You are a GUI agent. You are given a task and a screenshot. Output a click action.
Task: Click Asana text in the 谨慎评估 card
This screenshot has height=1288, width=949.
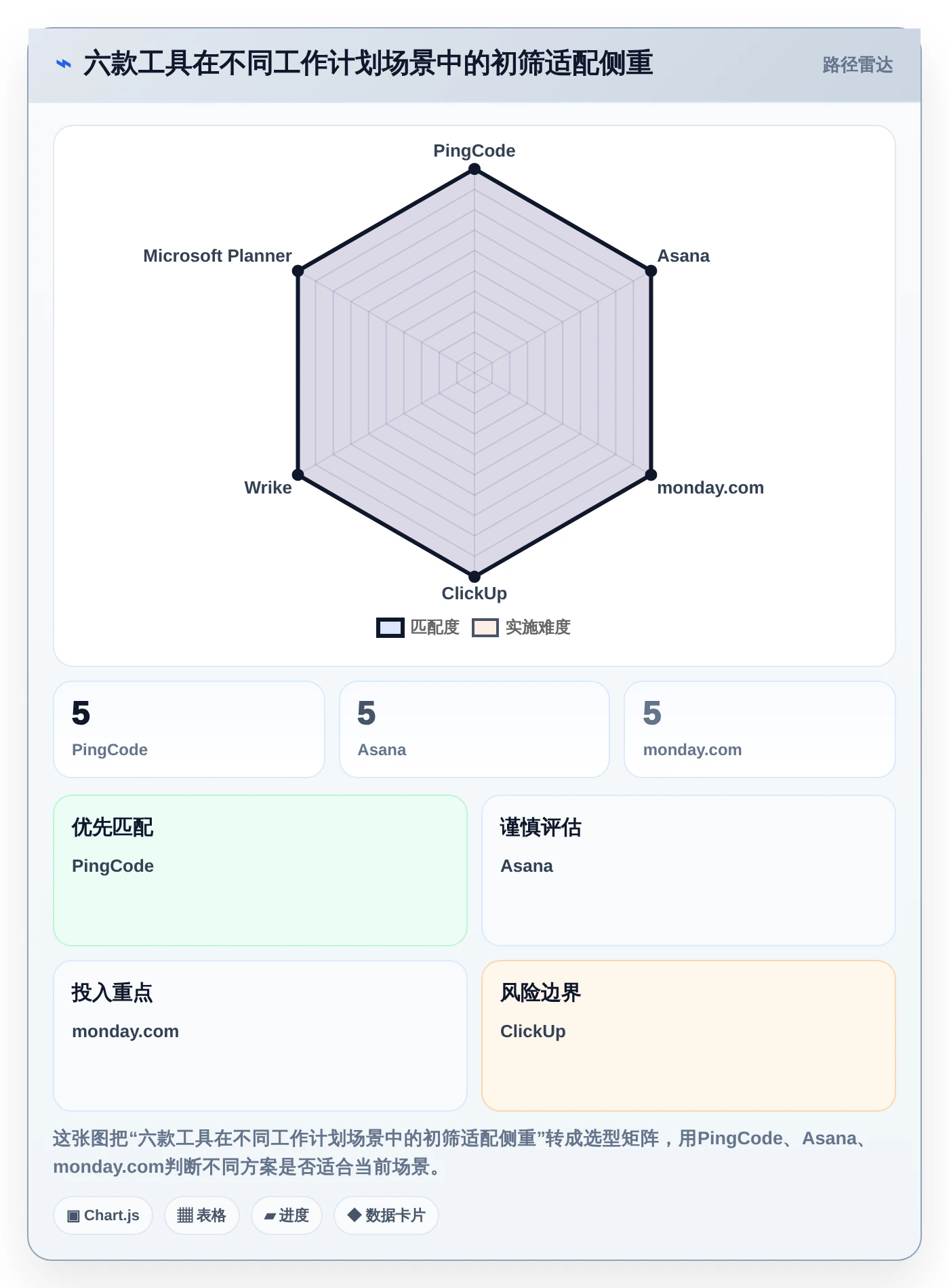[x=527, y=866]
